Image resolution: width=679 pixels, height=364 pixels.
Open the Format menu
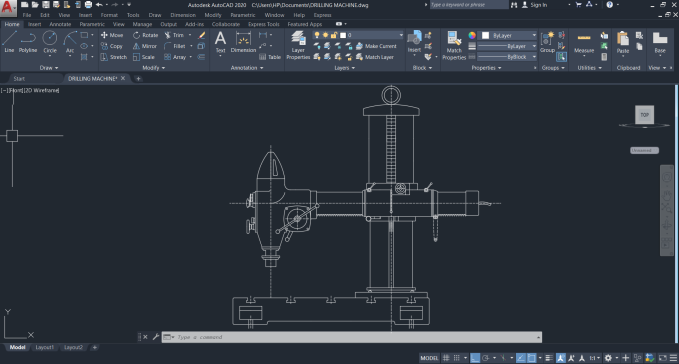click(109, 15)
